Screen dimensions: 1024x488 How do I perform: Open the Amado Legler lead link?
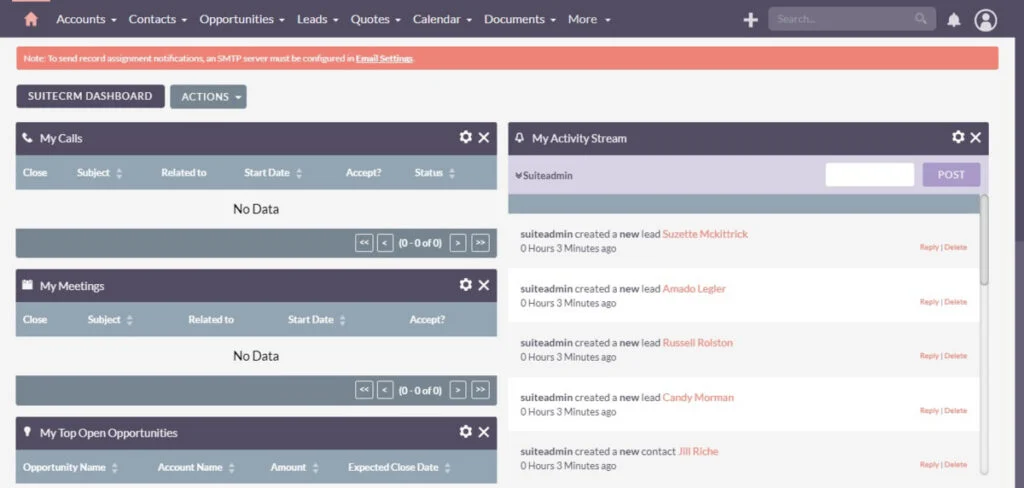(x=694, y=288)
